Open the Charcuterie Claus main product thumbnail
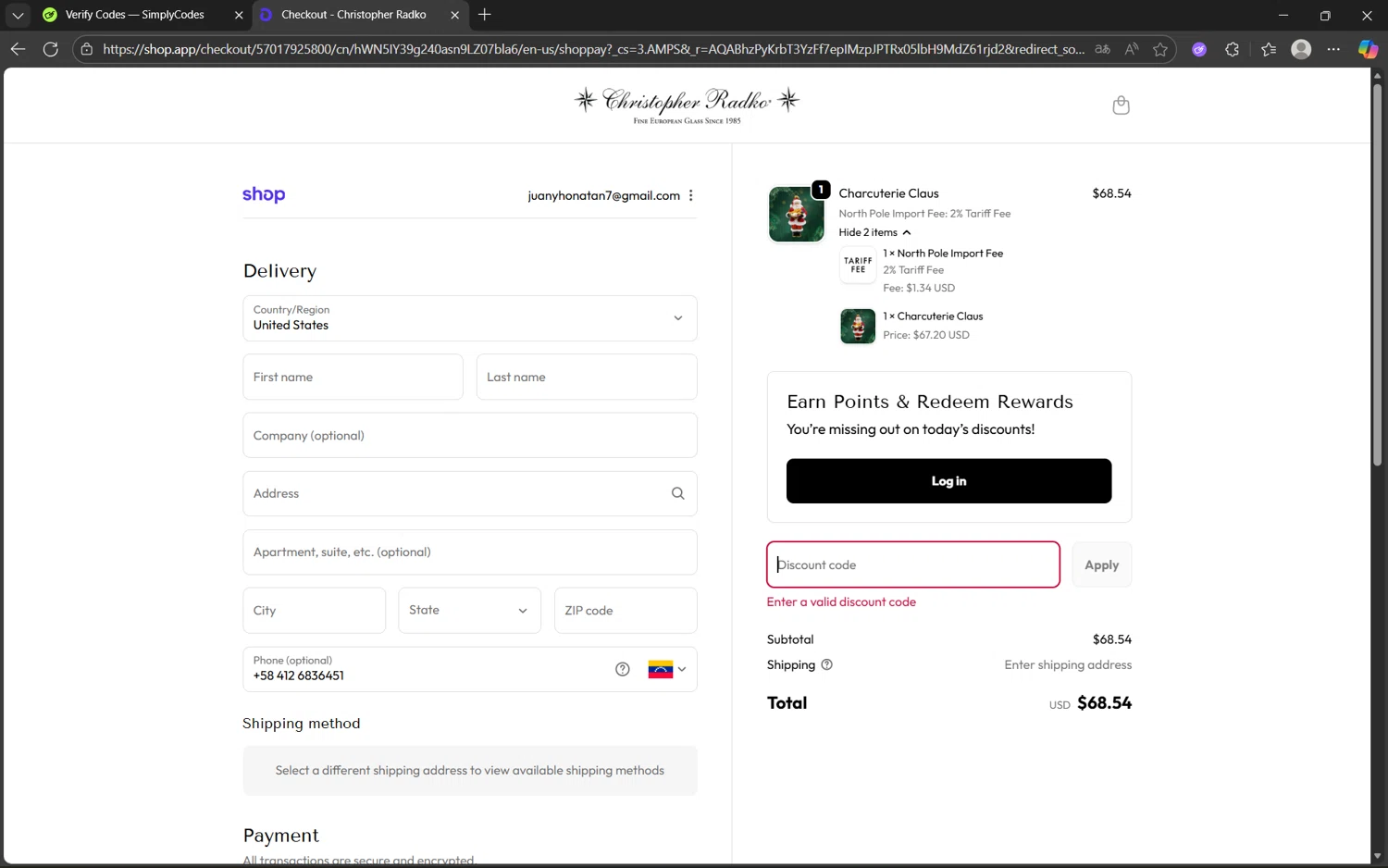The height and width of the screenshot is (868, 1388). [x=796, y=214]
